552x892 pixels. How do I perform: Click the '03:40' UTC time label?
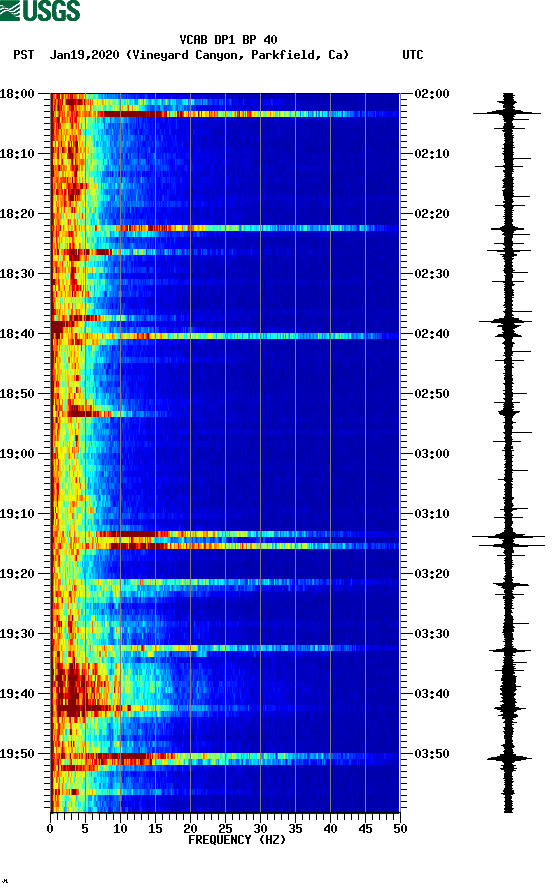point(432,694)
